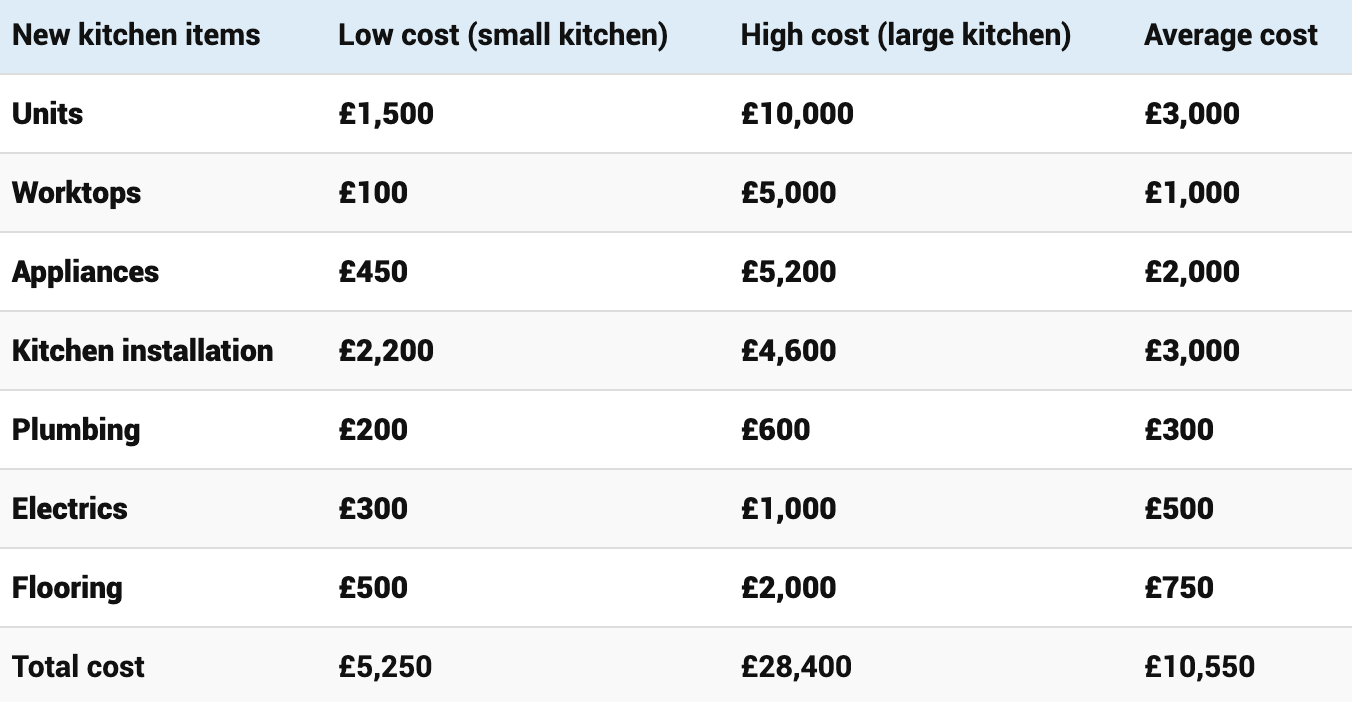Select the £100 low cost for Worktops

pyautogui.click(x=373, y=192)
